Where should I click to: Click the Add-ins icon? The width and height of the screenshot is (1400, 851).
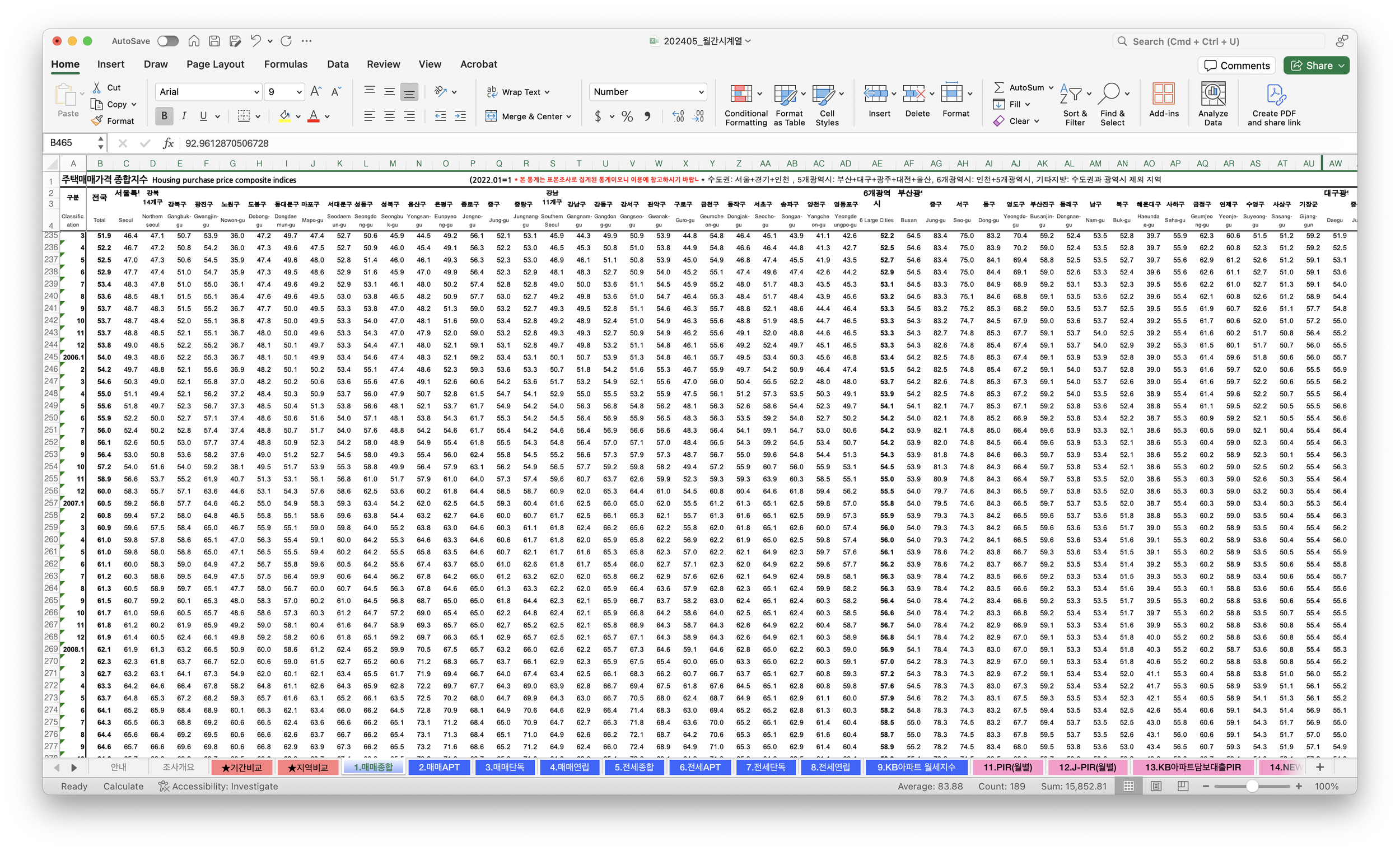coord(1163,95)
